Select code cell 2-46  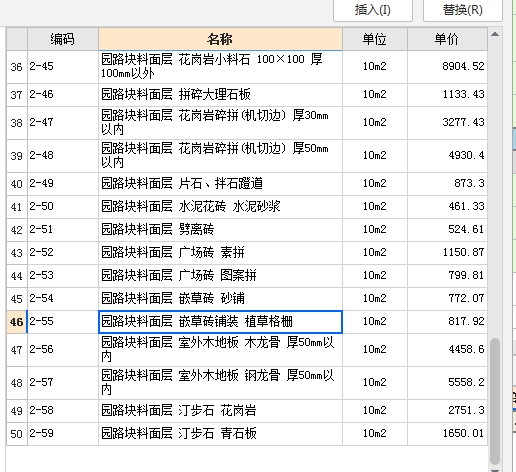click(63, 95)
